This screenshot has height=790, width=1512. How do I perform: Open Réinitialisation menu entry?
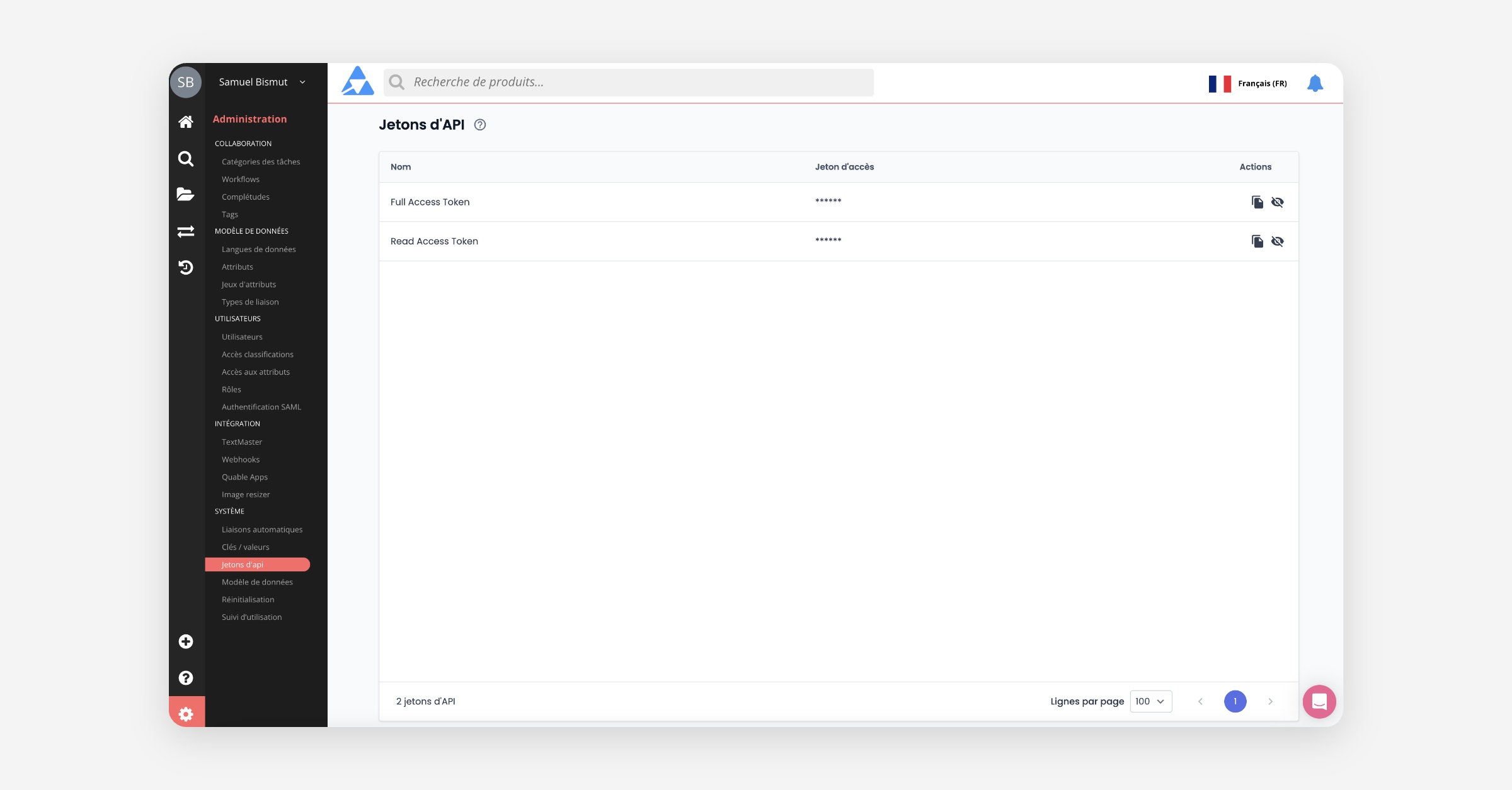coord(248,599)
